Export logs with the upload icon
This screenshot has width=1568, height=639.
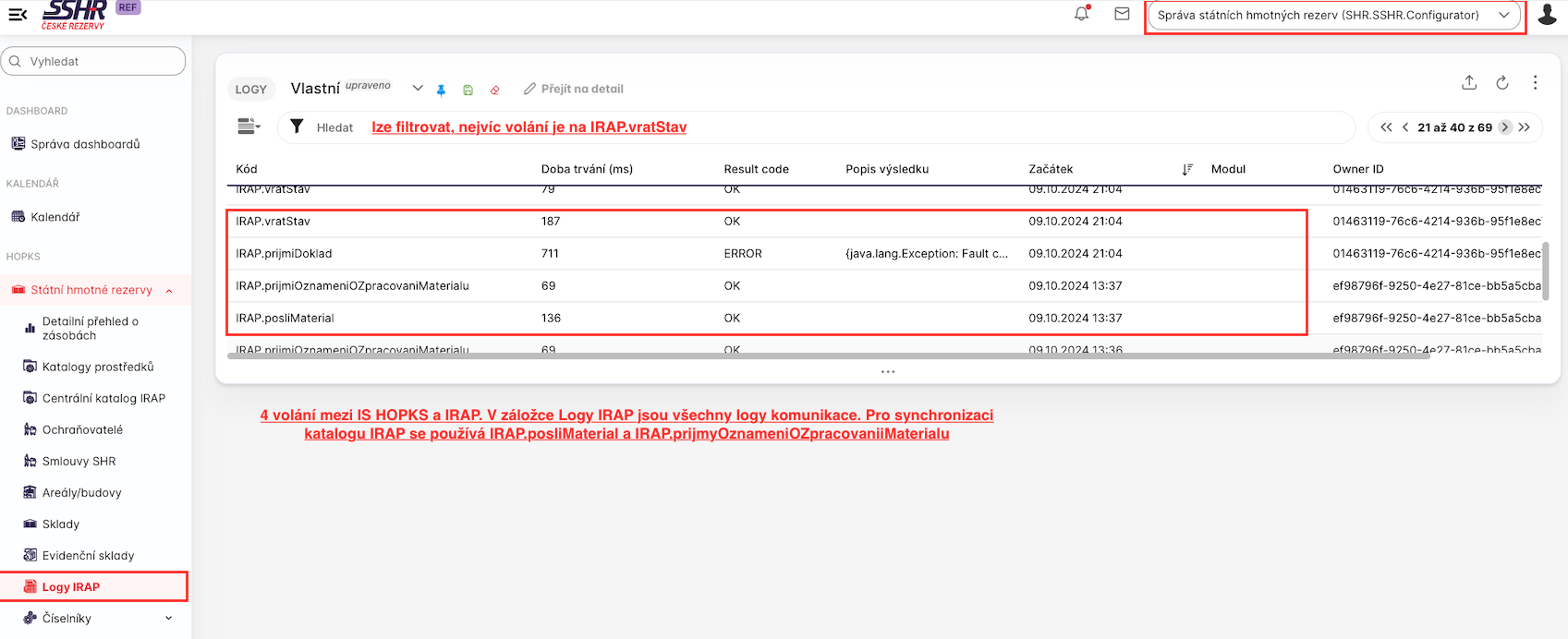click(1469, 83)
